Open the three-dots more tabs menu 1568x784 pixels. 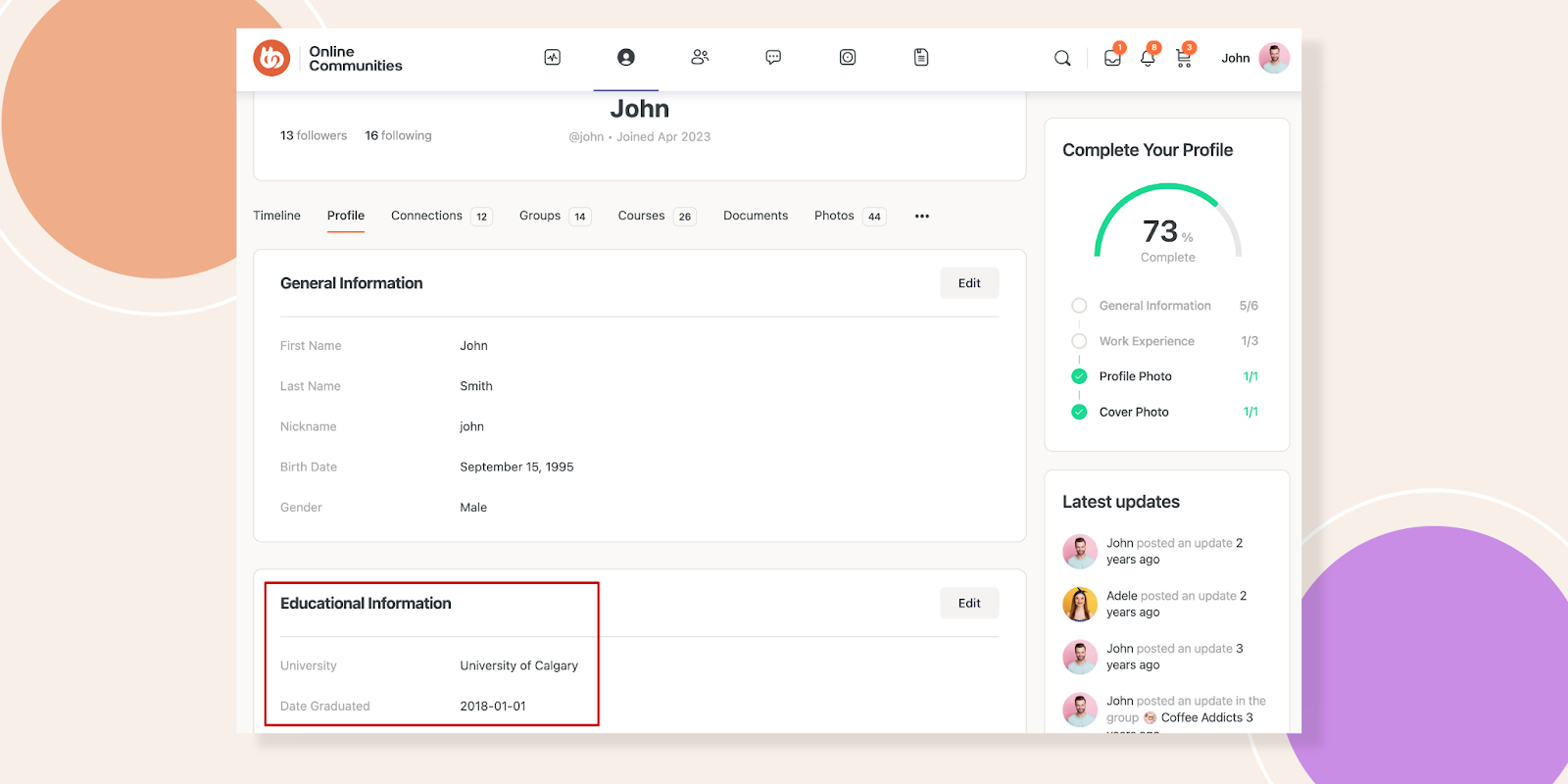922,216
